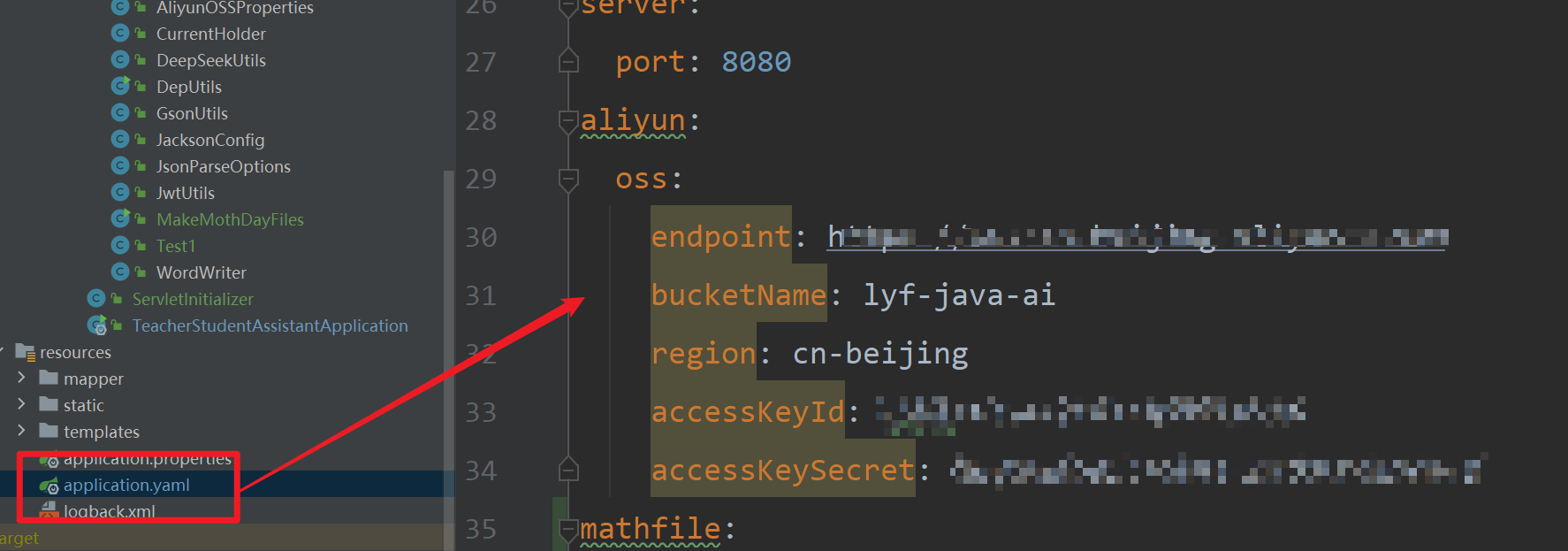The image size is (1568, 551).
Task: Select WordWriter class in tree
Action: click(202, 272)
